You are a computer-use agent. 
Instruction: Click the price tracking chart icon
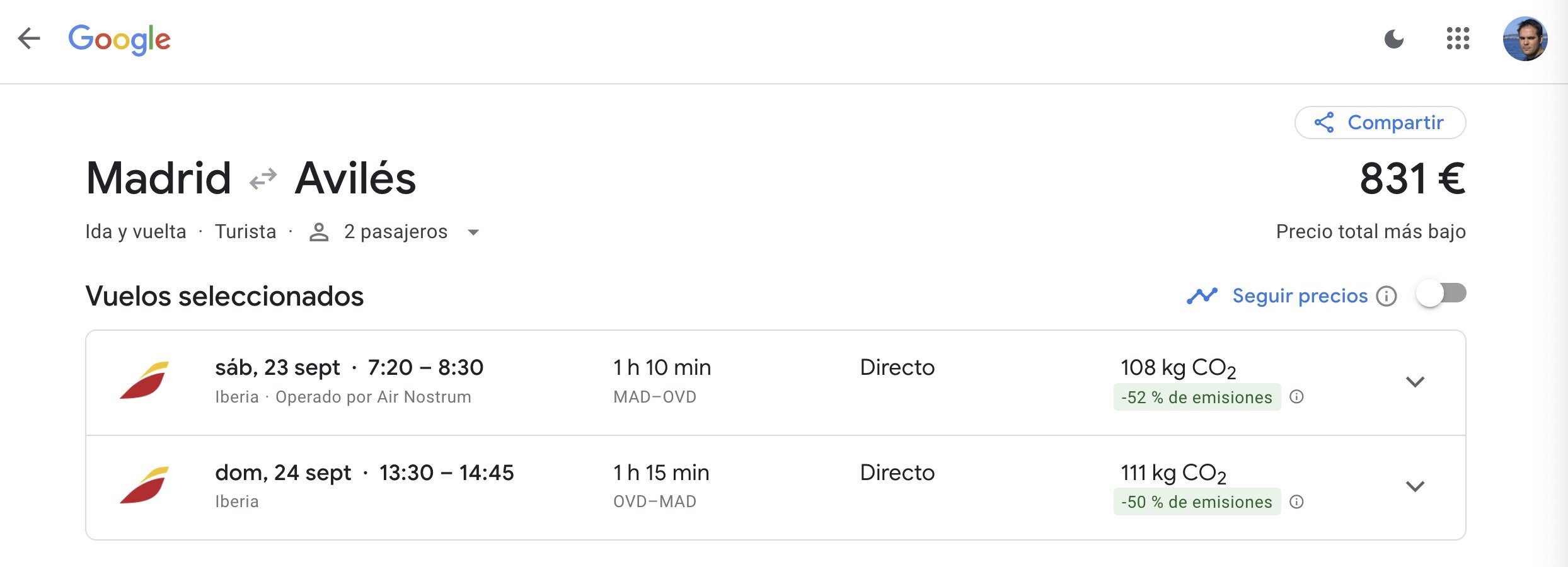coord(1202,295)
